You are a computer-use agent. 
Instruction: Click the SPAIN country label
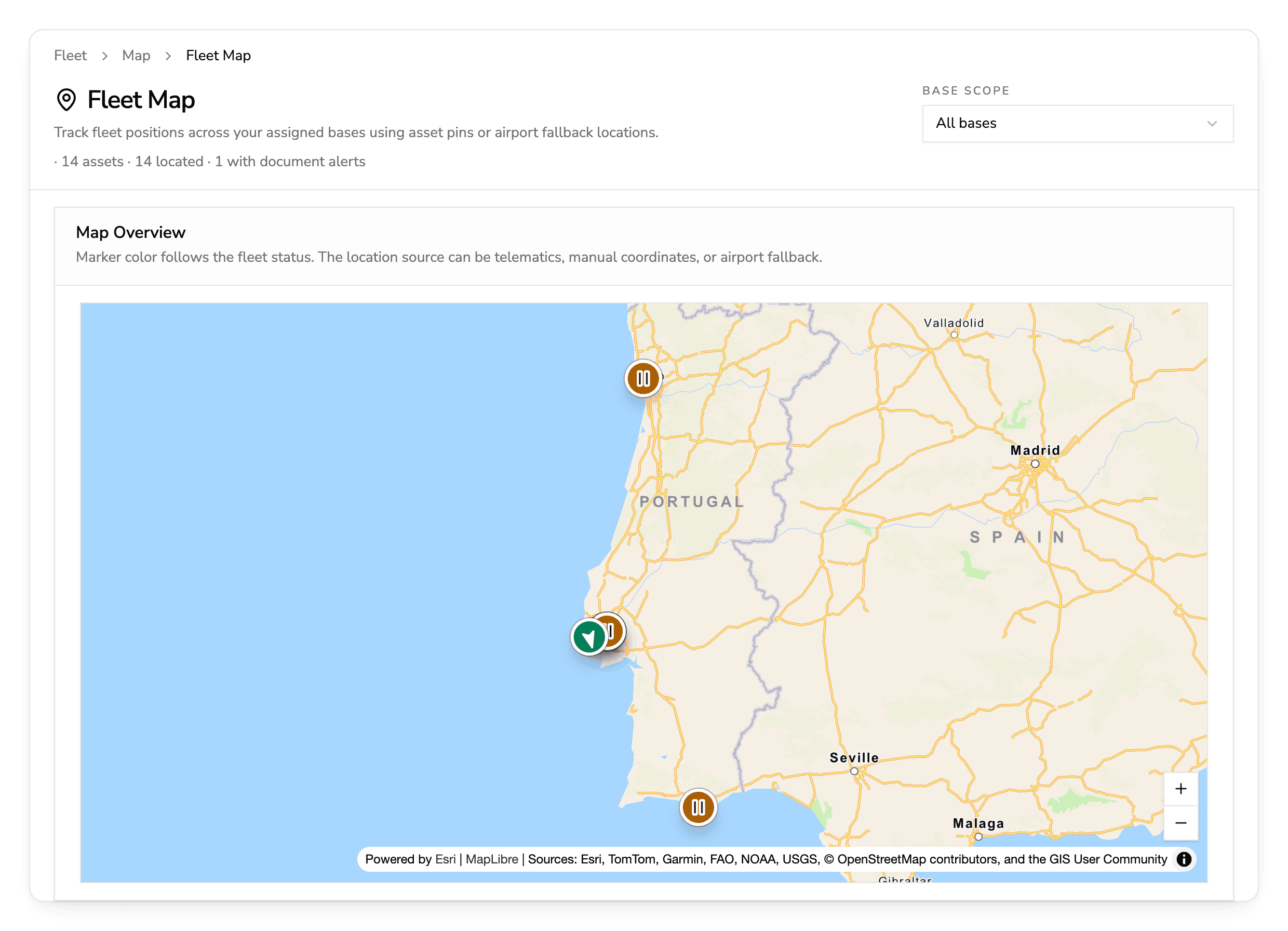(1016, 537)
